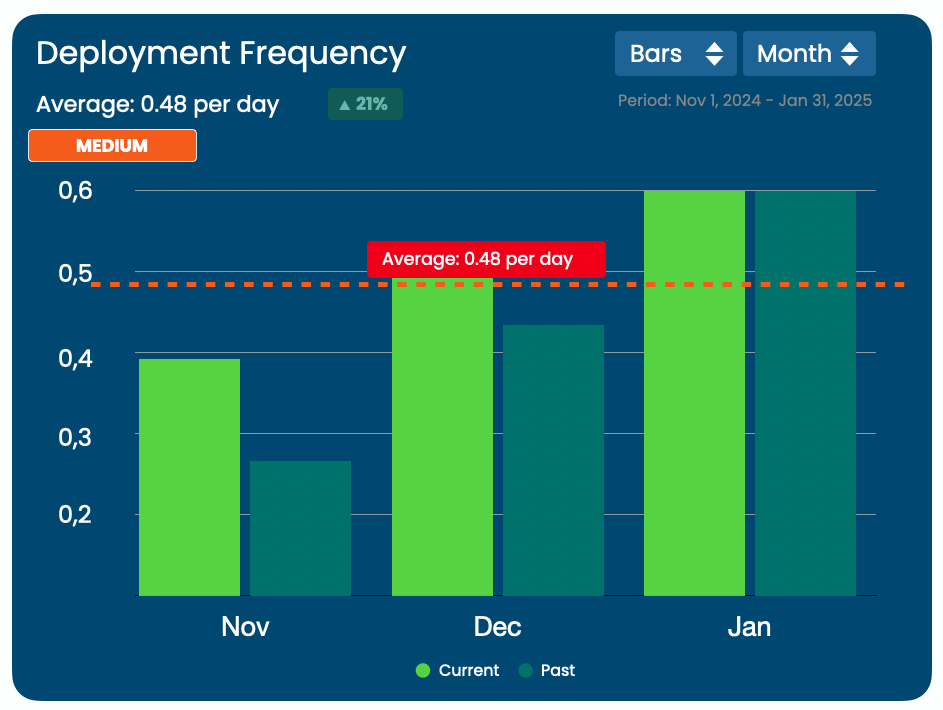Select the Jan current deployment bar
This screenshot has width=943, height=710.
(x=694, y=393)
